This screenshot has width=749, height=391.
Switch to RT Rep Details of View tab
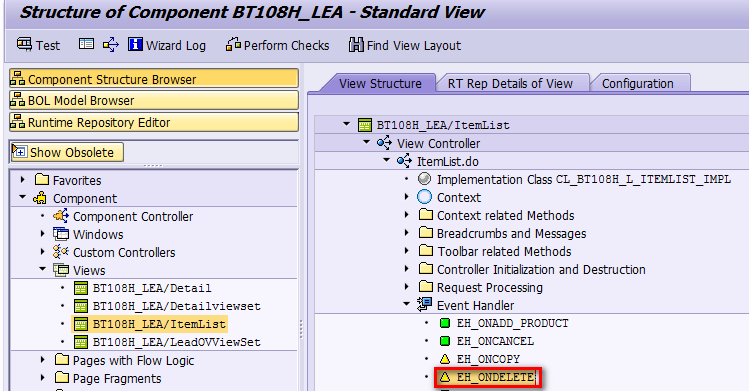coord(510,83)
